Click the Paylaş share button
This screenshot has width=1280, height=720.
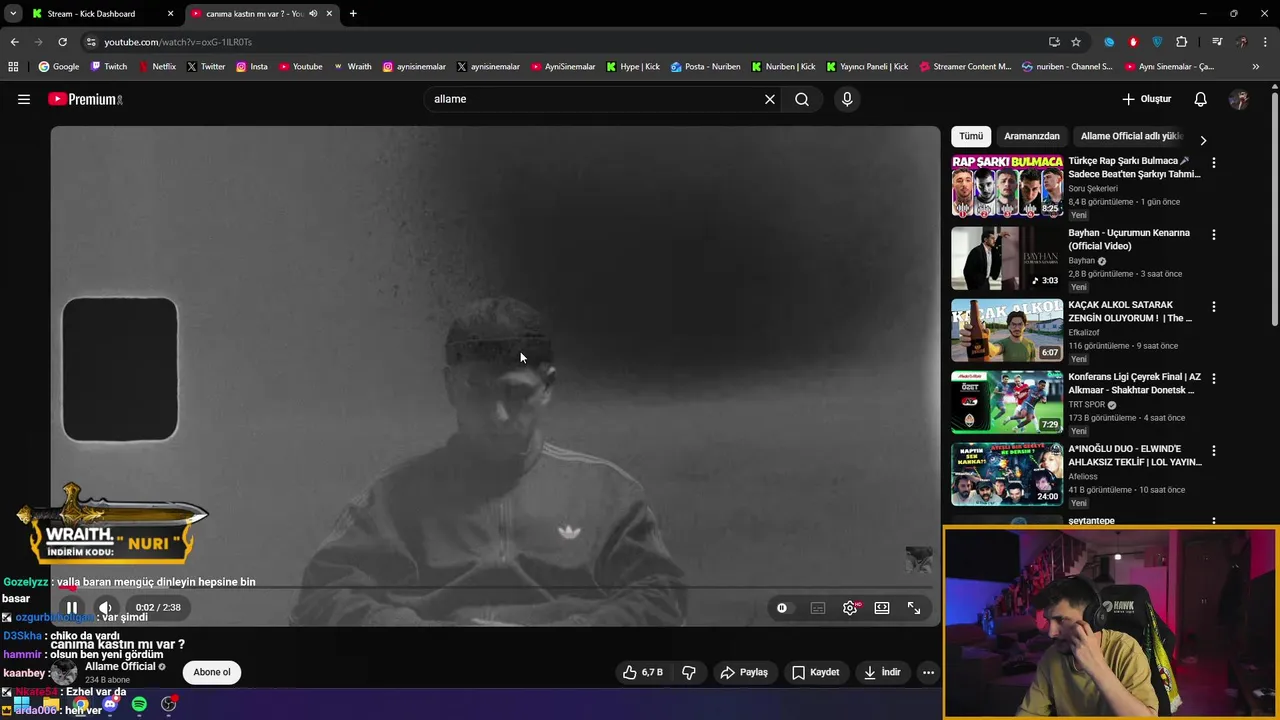pos(744,672)
